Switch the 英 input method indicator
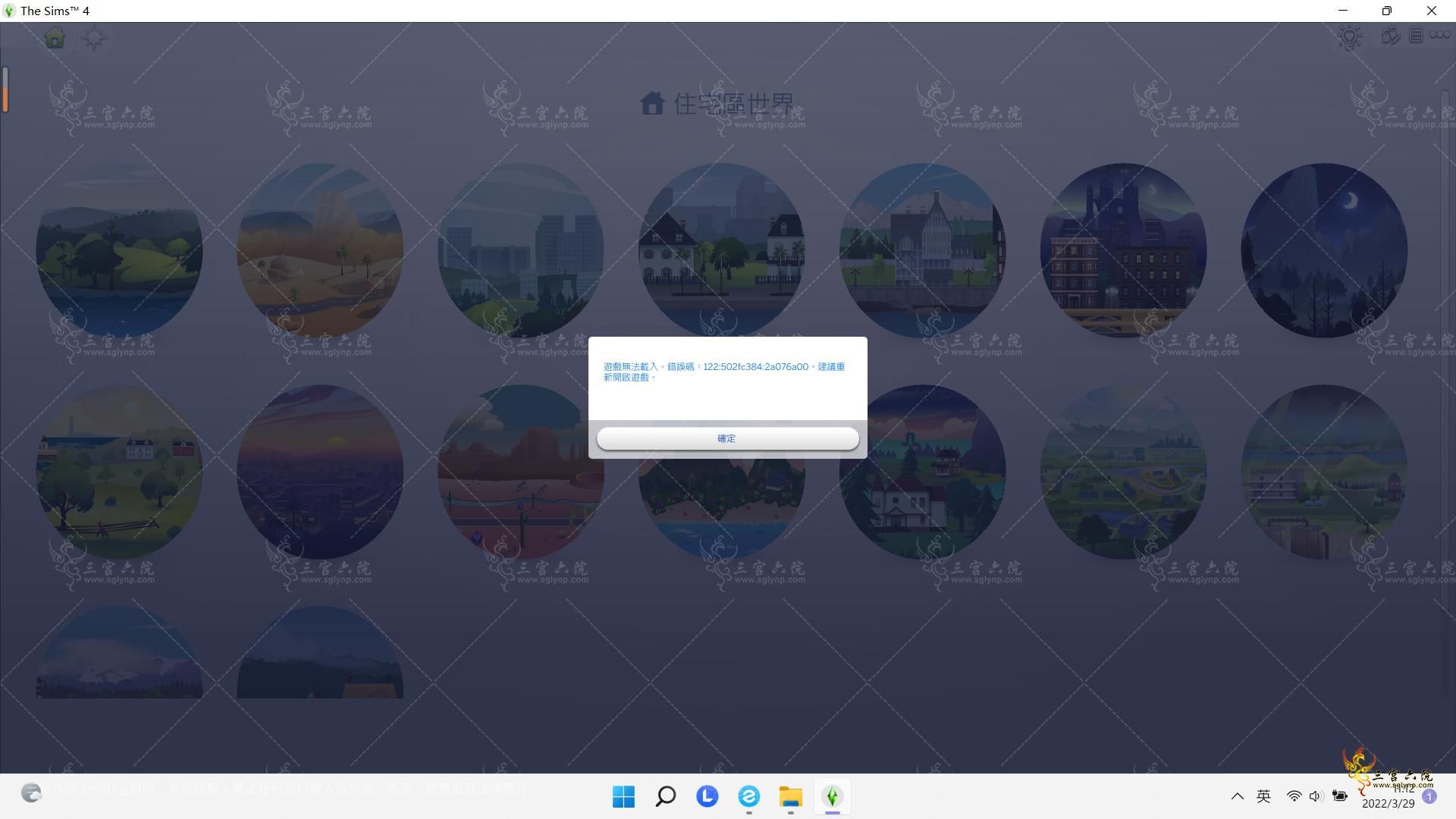 tap(1263, 796)
